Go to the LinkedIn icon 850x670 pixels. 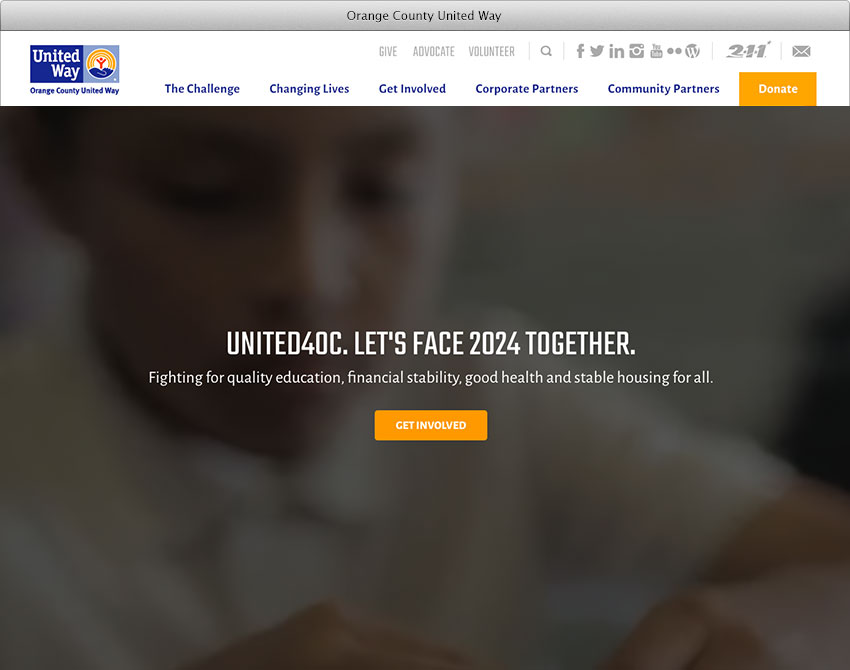point(616,51)
